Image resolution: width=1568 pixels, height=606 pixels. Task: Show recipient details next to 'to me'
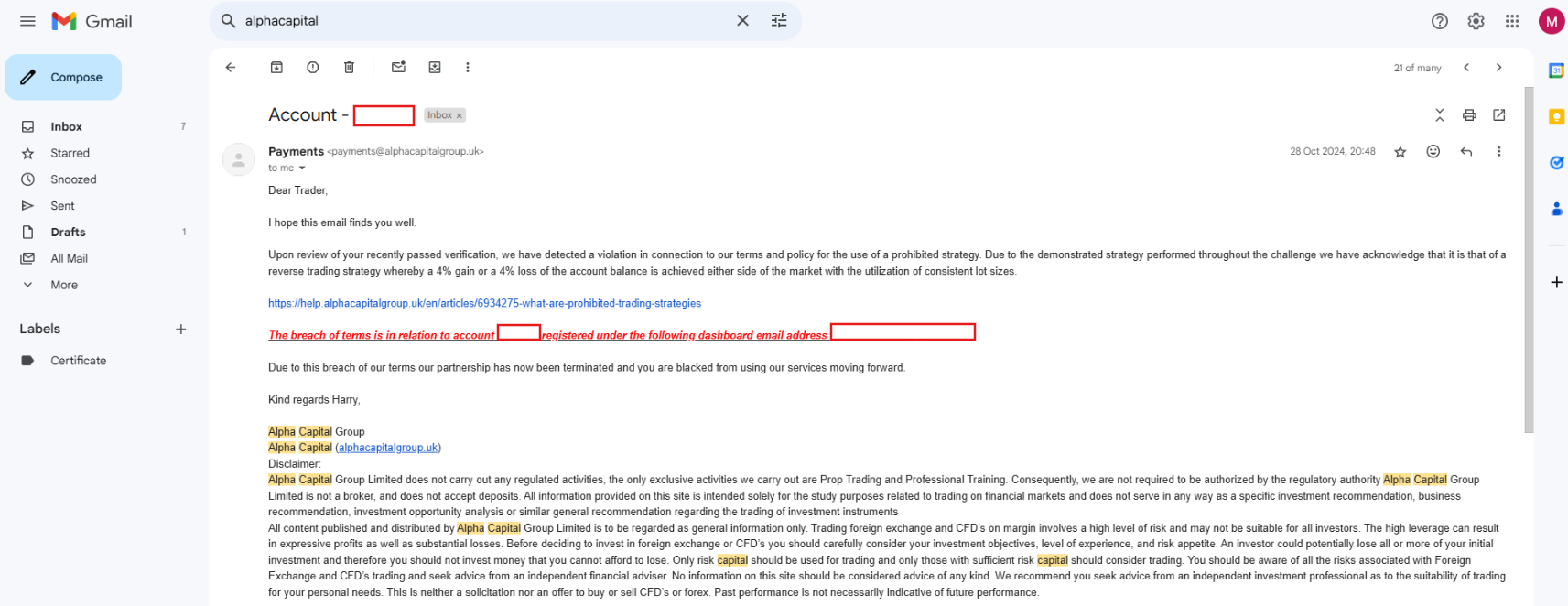302,168
